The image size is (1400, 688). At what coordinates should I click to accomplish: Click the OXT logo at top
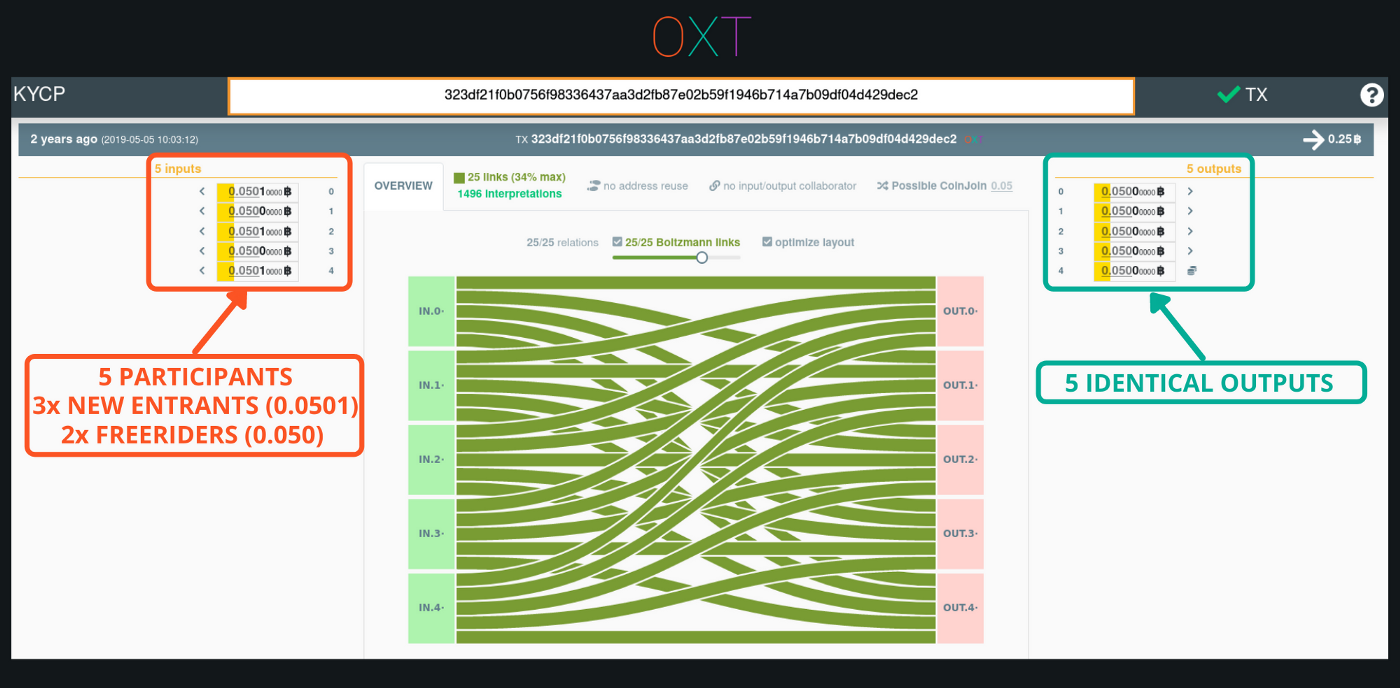pos(701,36)
